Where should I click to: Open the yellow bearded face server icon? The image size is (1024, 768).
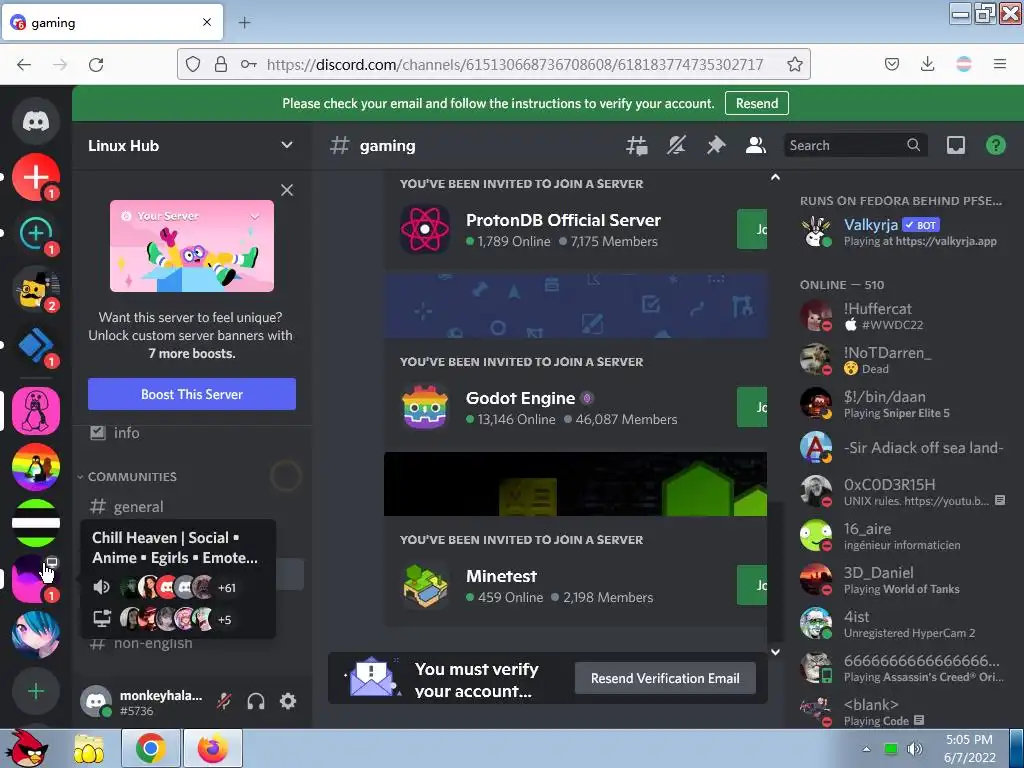tap(36, 289)
